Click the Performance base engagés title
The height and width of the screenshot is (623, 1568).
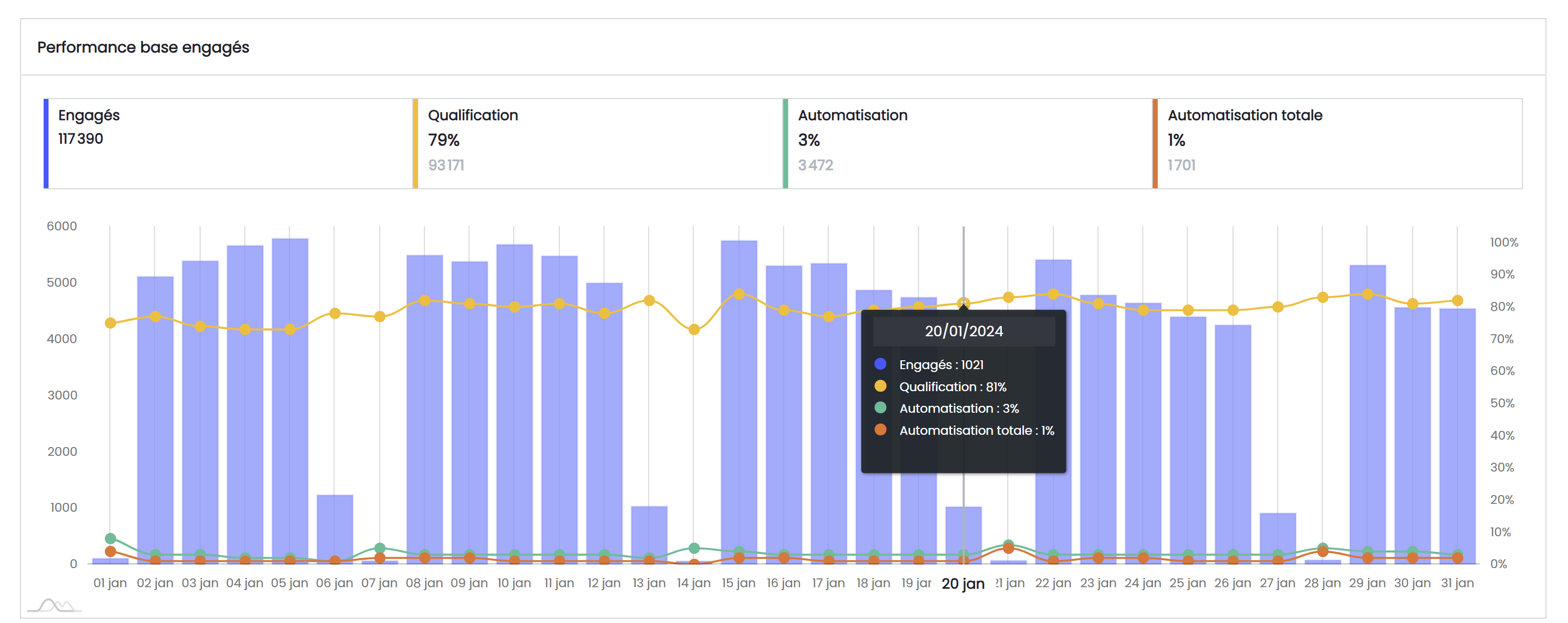coord(143,47)
